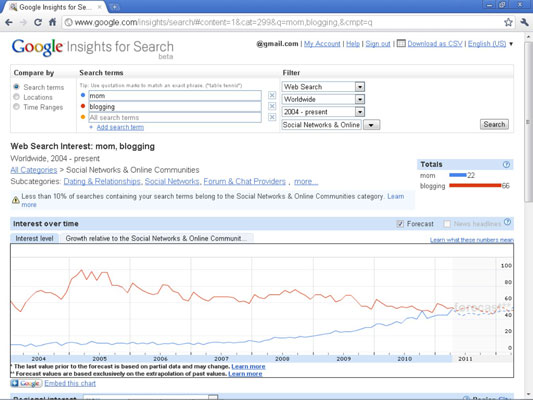The width and height of the screenshot is (533, 400).
Task: Reload the page with the refresh icon
Action: 38,22
